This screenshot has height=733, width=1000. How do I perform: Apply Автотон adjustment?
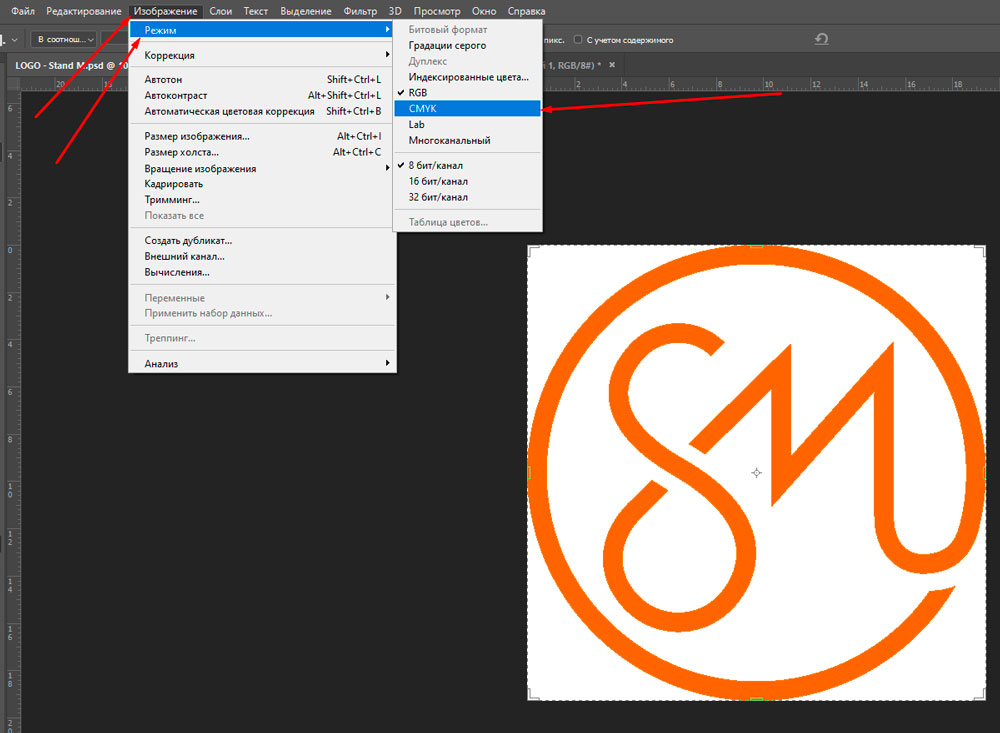[262, 79]
